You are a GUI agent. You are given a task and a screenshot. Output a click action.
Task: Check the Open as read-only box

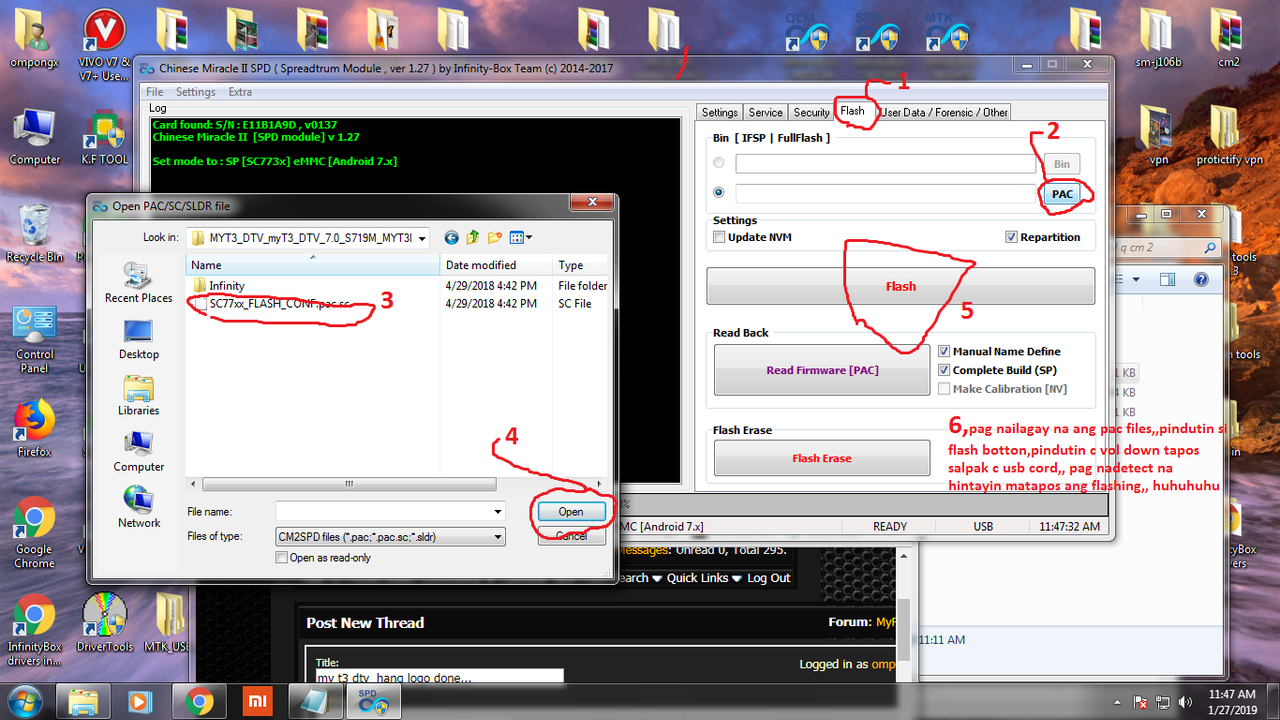coord(282,558)
